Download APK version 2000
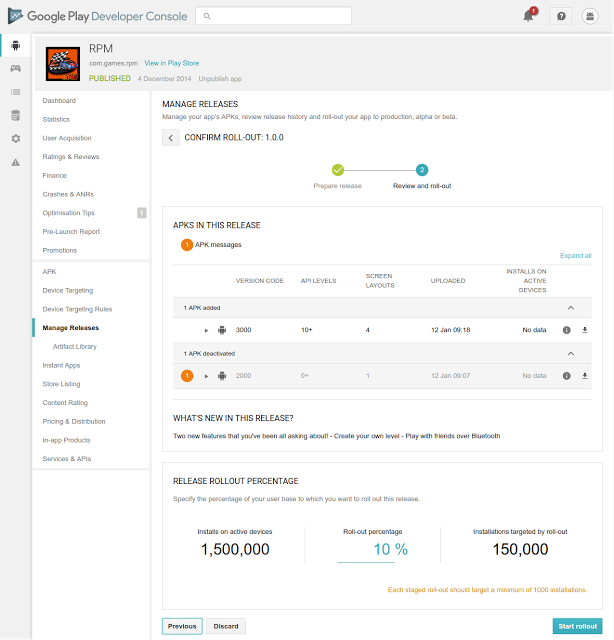Image resolution: width=614 pixels, height=640 pixels. (x=585, y=376)
